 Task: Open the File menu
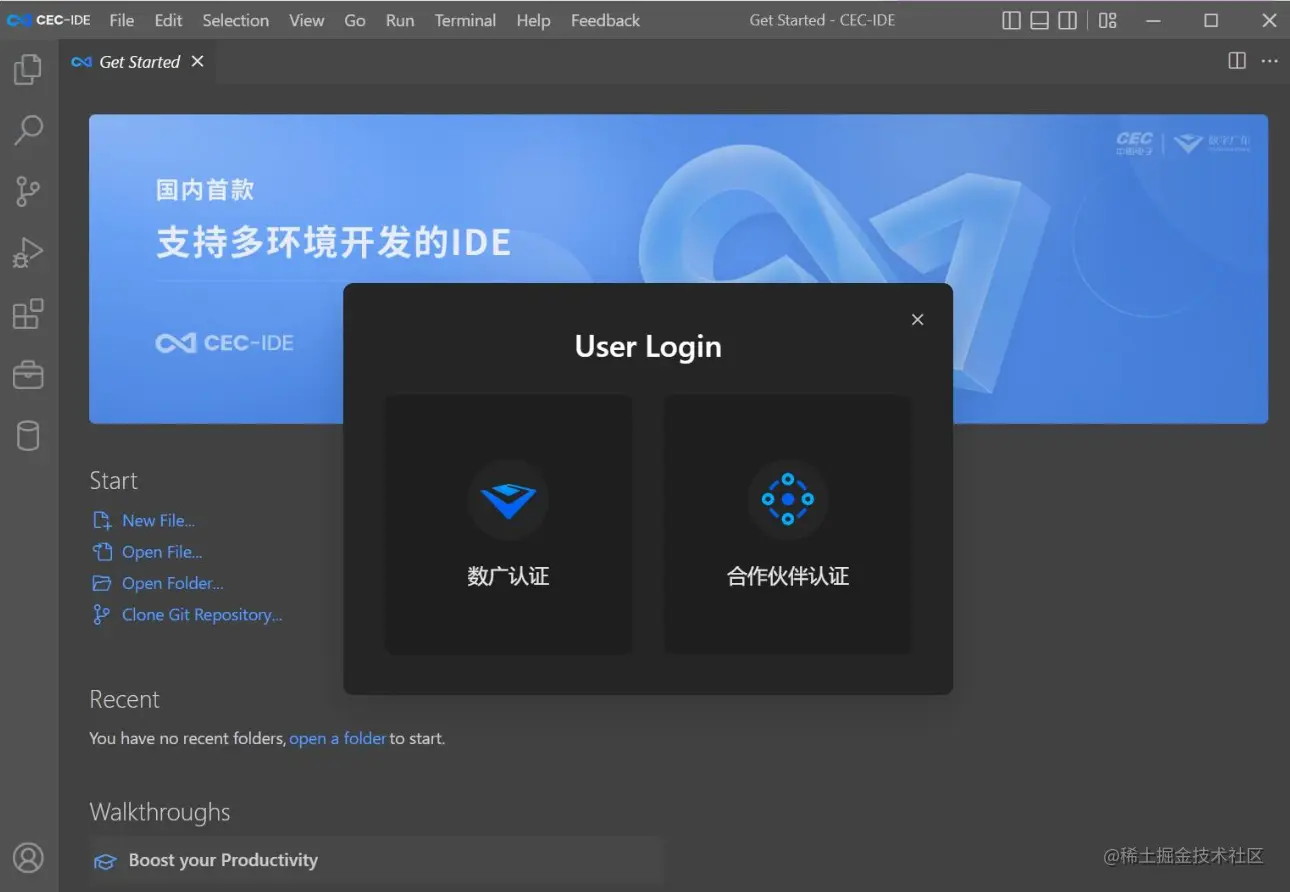click(x=122, y=20)
